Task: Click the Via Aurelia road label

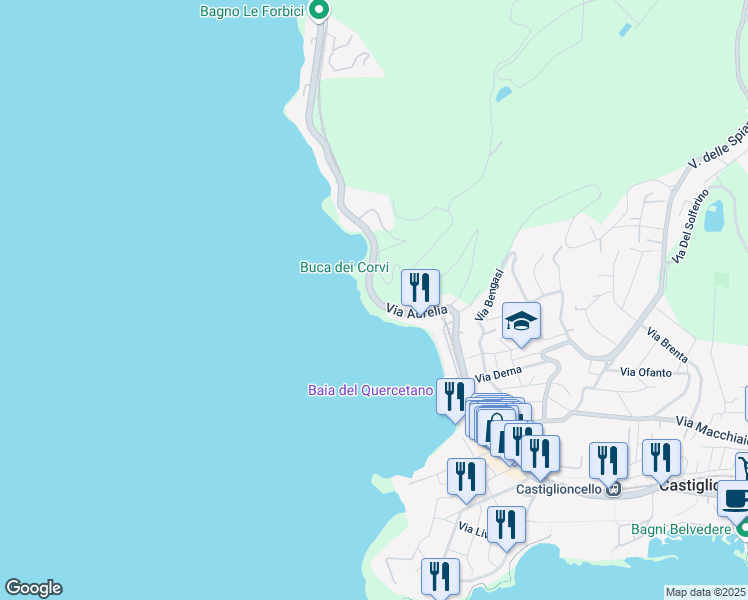Action: 417,311
